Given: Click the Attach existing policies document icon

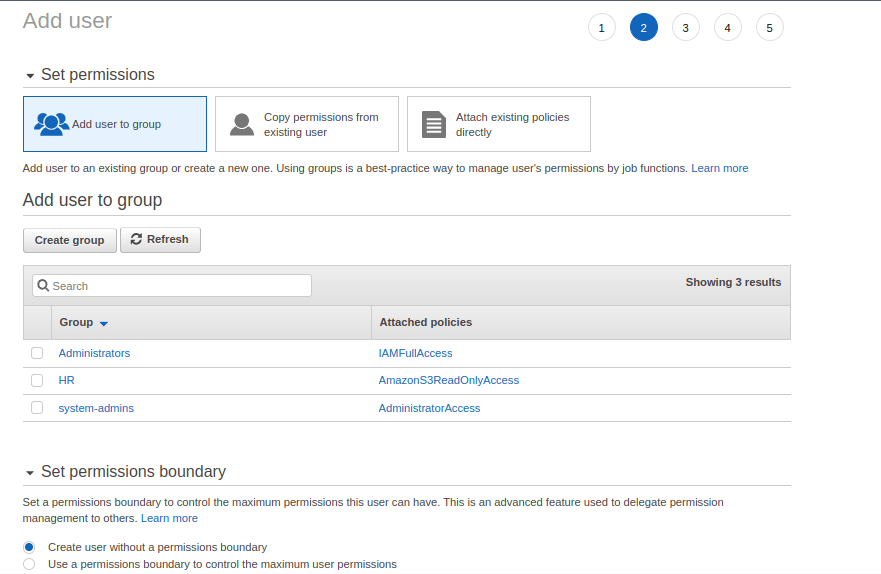Looking at the screenshot, I should pyautogui.click(x=434, y=125).
